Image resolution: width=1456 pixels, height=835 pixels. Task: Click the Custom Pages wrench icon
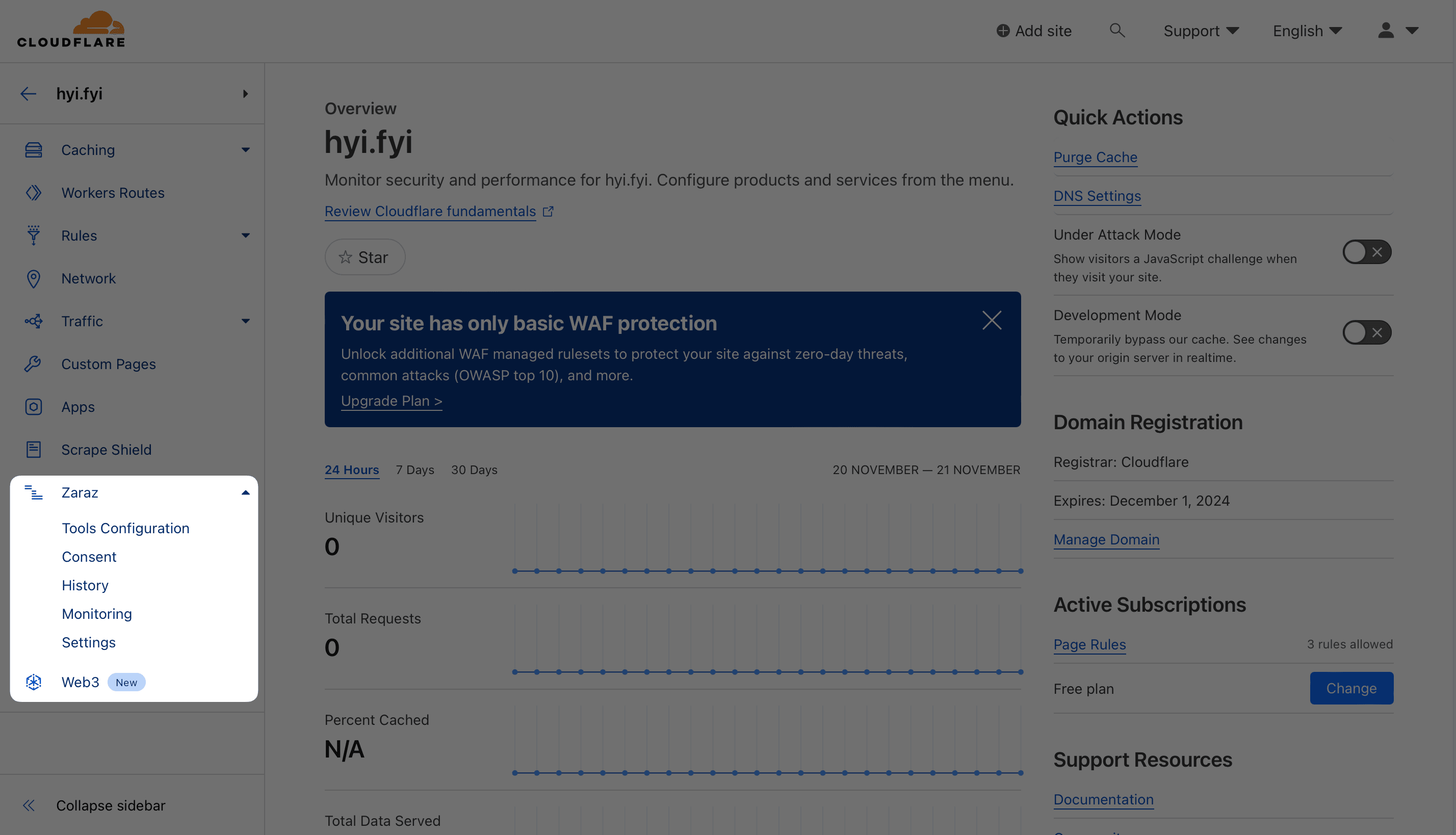point(33,364)
